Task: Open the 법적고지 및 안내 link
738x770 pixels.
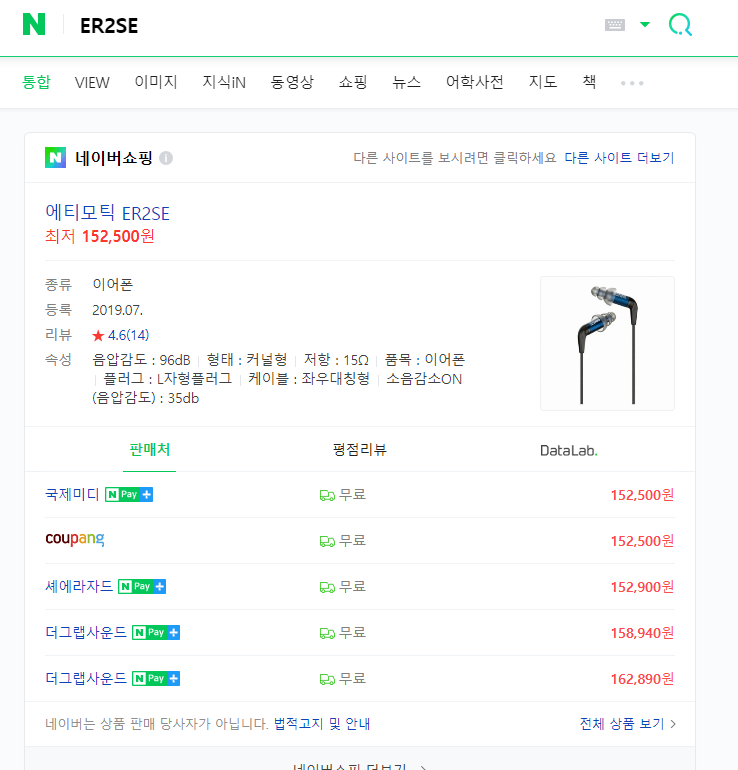Action: (322, 724)
